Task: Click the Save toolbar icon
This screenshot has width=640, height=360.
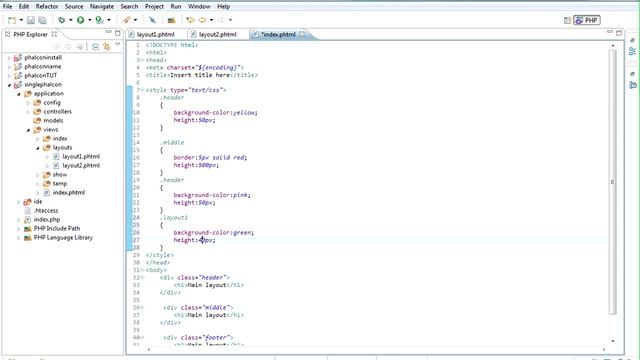Action: pos(31,20)
